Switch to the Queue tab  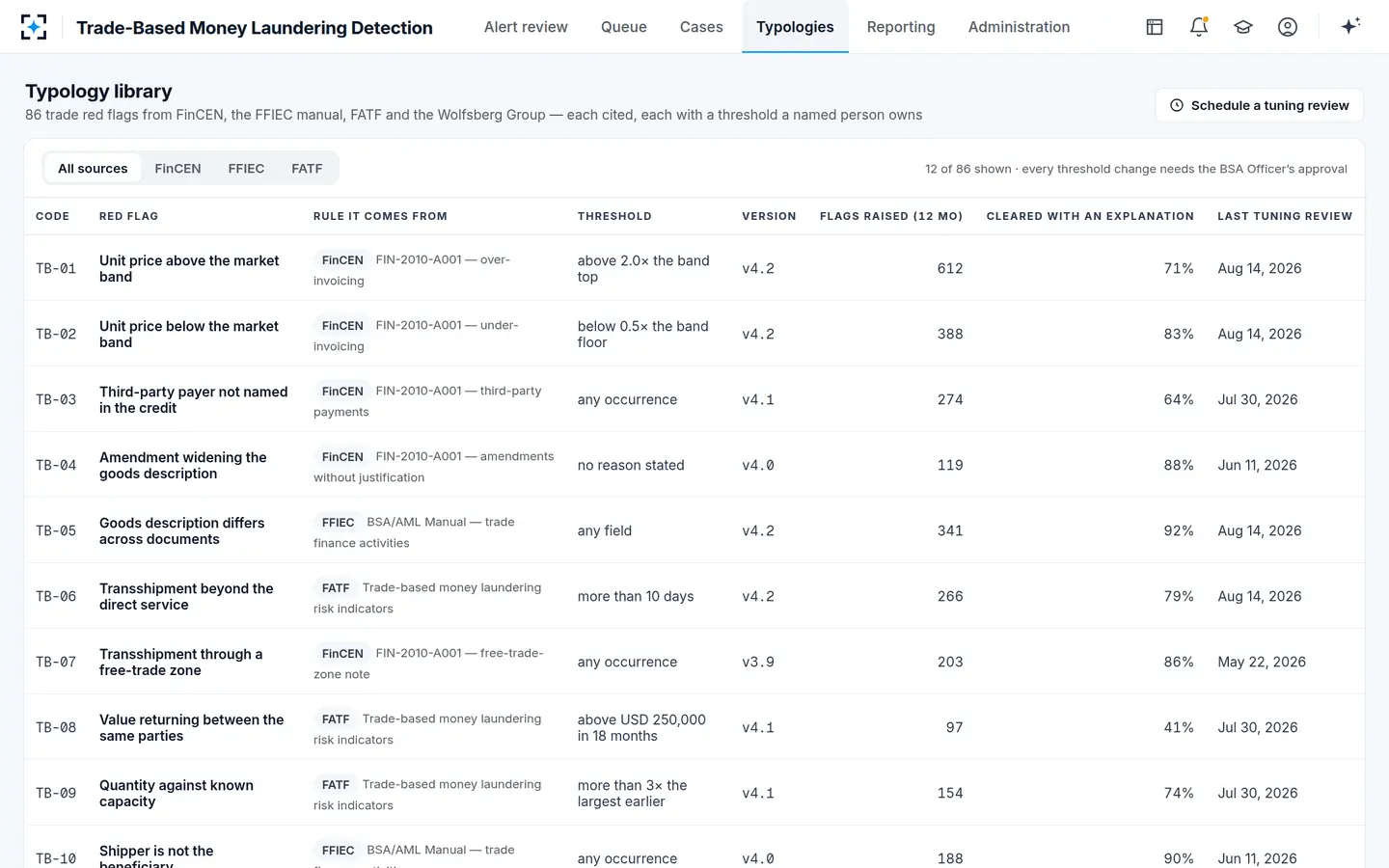[624, 27]
